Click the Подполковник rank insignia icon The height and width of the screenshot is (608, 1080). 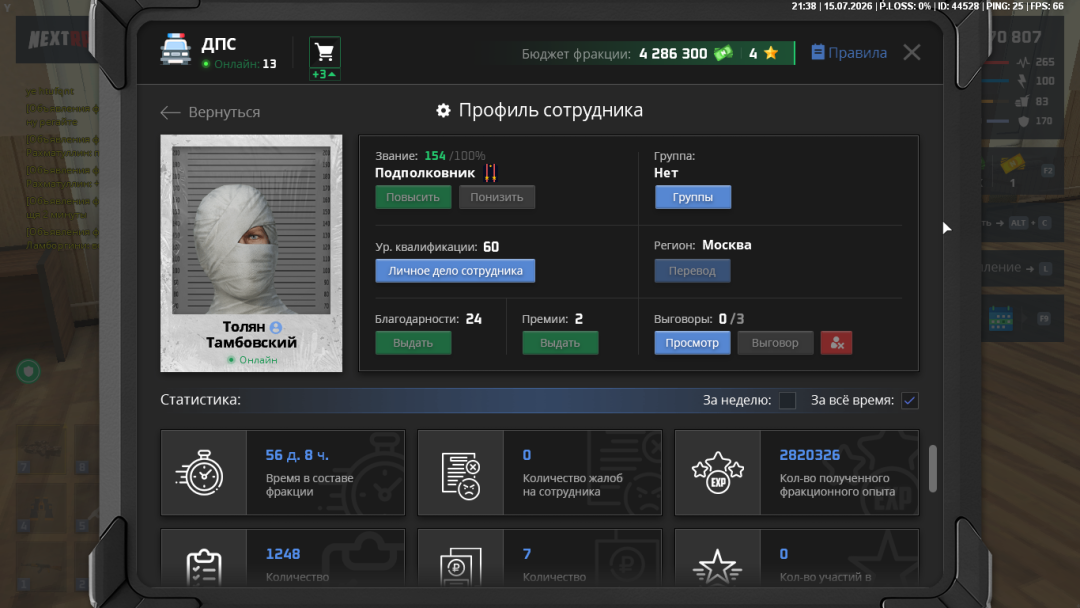(x=490, y=173)
